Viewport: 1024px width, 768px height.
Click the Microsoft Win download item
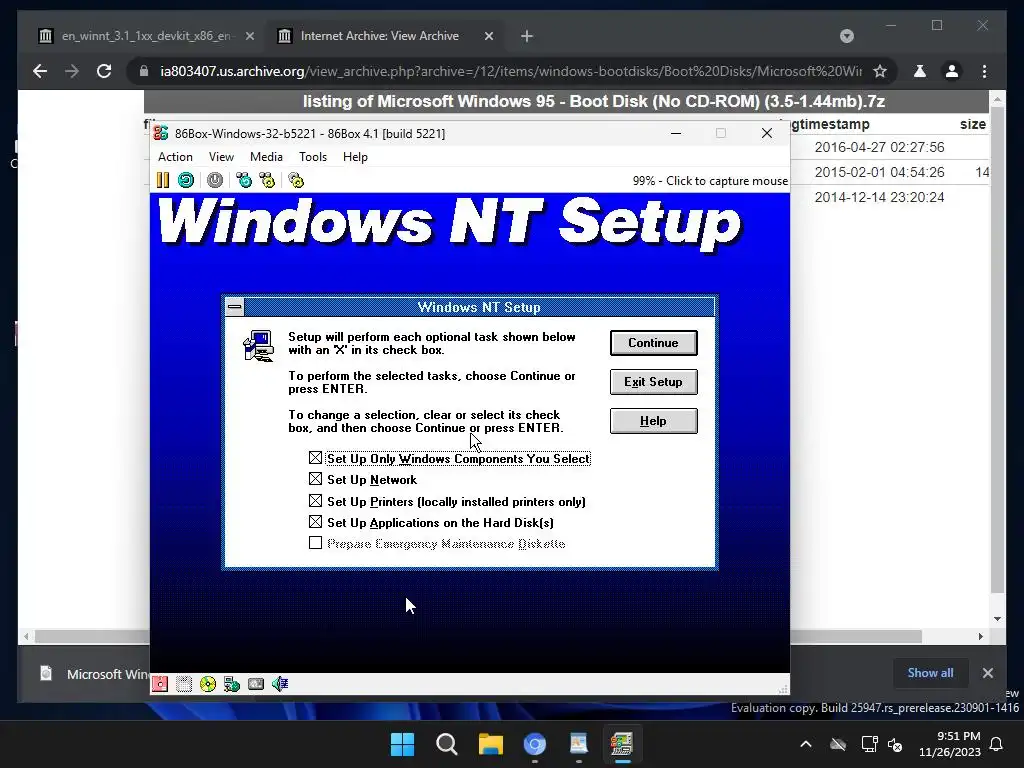tap(91, 673)
